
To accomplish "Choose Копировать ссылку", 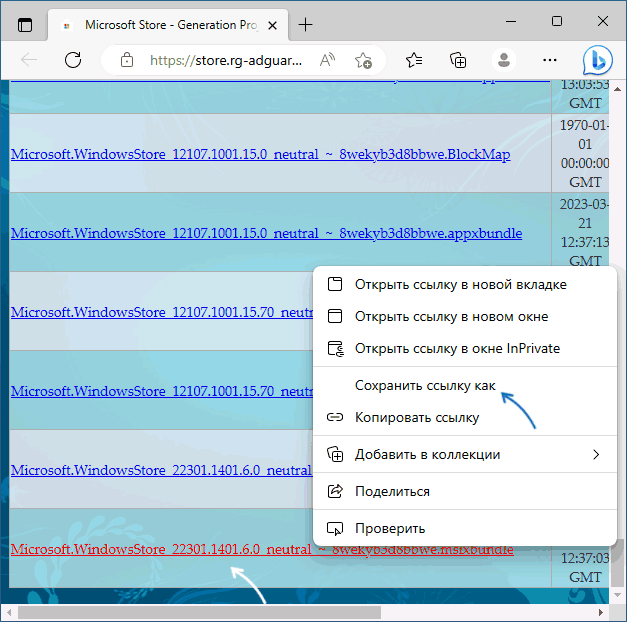I will click(x=465, y=417).
